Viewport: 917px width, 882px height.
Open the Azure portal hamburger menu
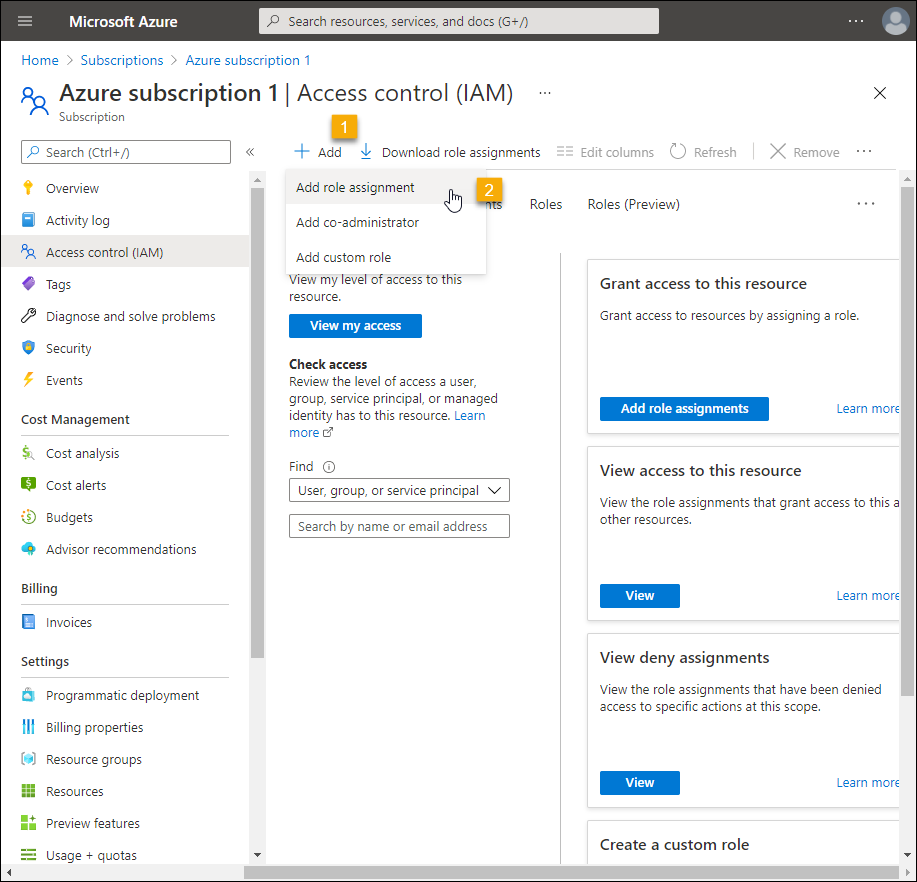point(25,21)
